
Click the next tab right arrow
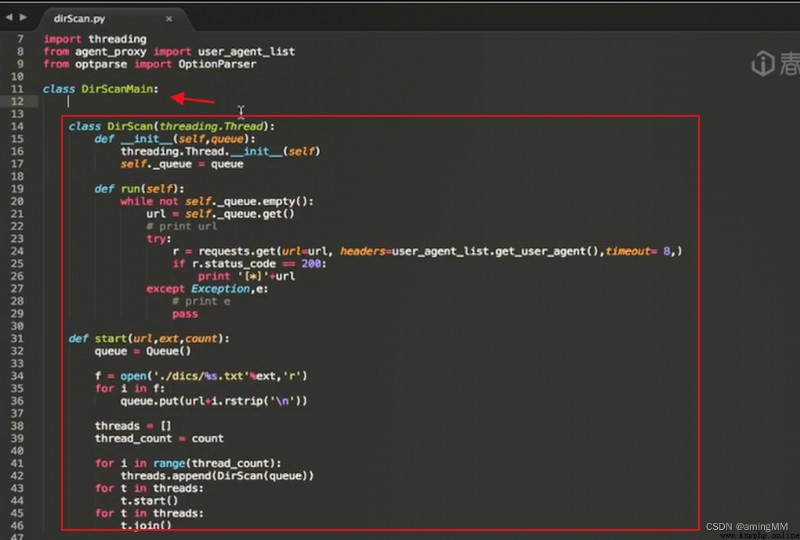(x=23, y=17)
